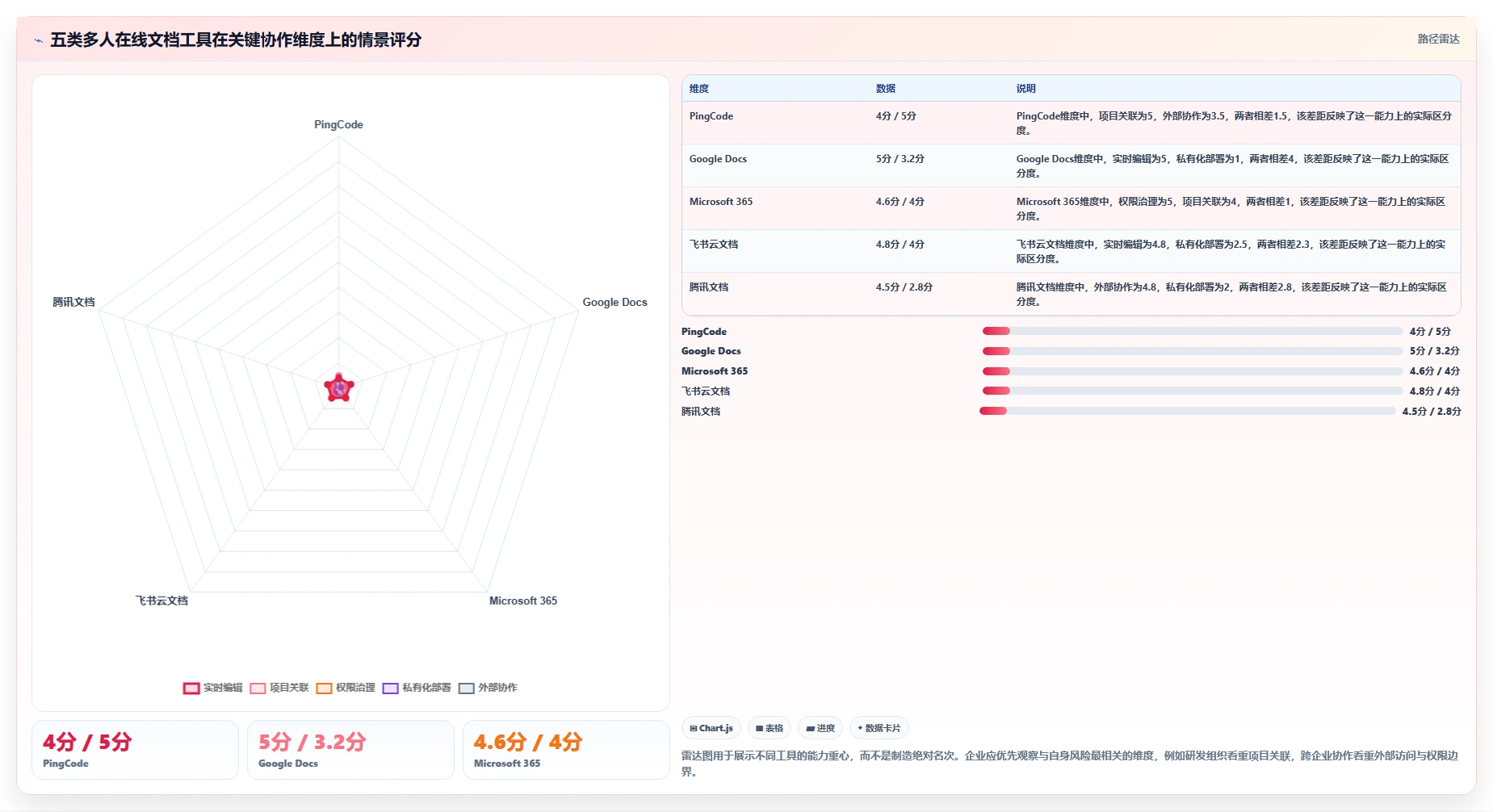Click the Microsoft 365 progress bar

(1193, 371)
